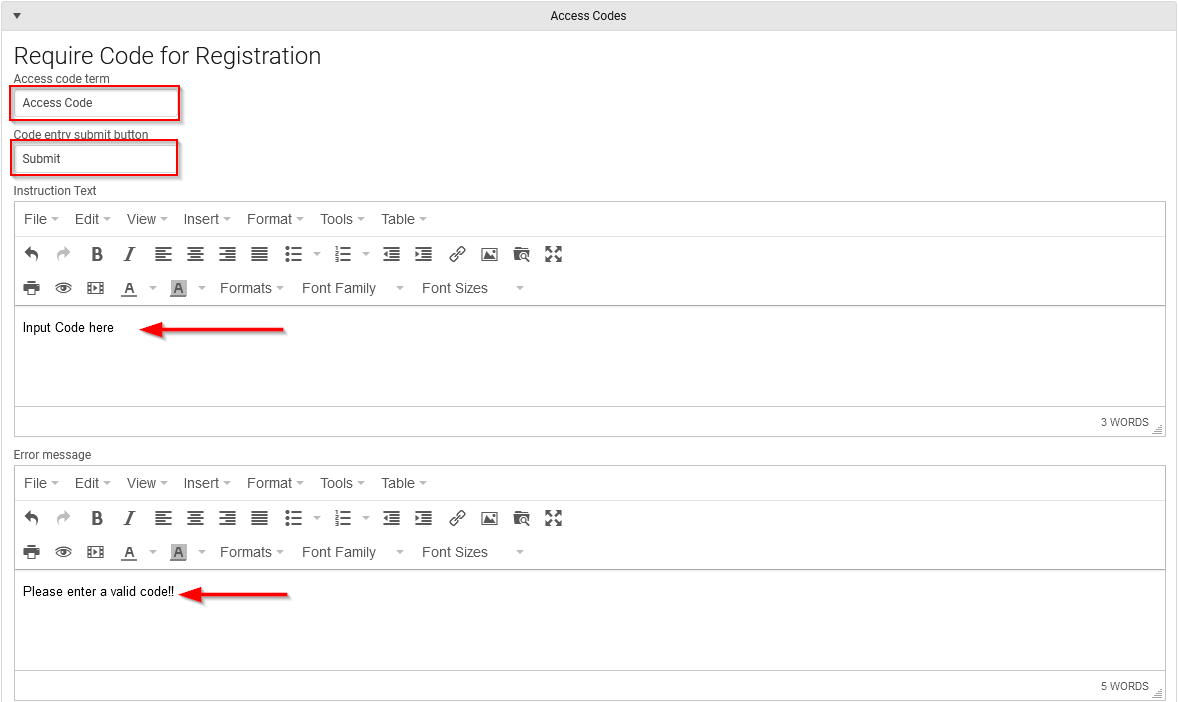Open Font Sizes dropdown in Error message editor
The height and width of the screenshot is (702, 1178).
tap(473, 552)
